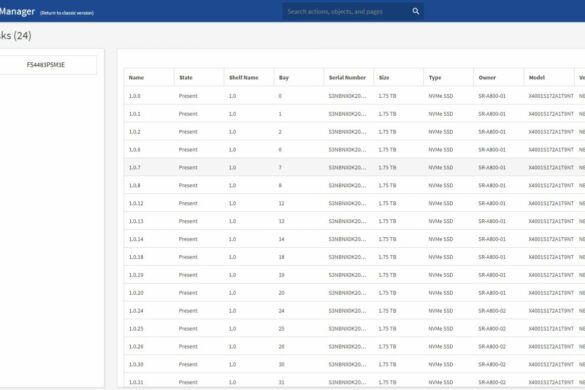Click the Shelf Name column header
Image resolution: width=585 pixels, height=390 pixels.
pyautogui.click(x=244, y=78)
